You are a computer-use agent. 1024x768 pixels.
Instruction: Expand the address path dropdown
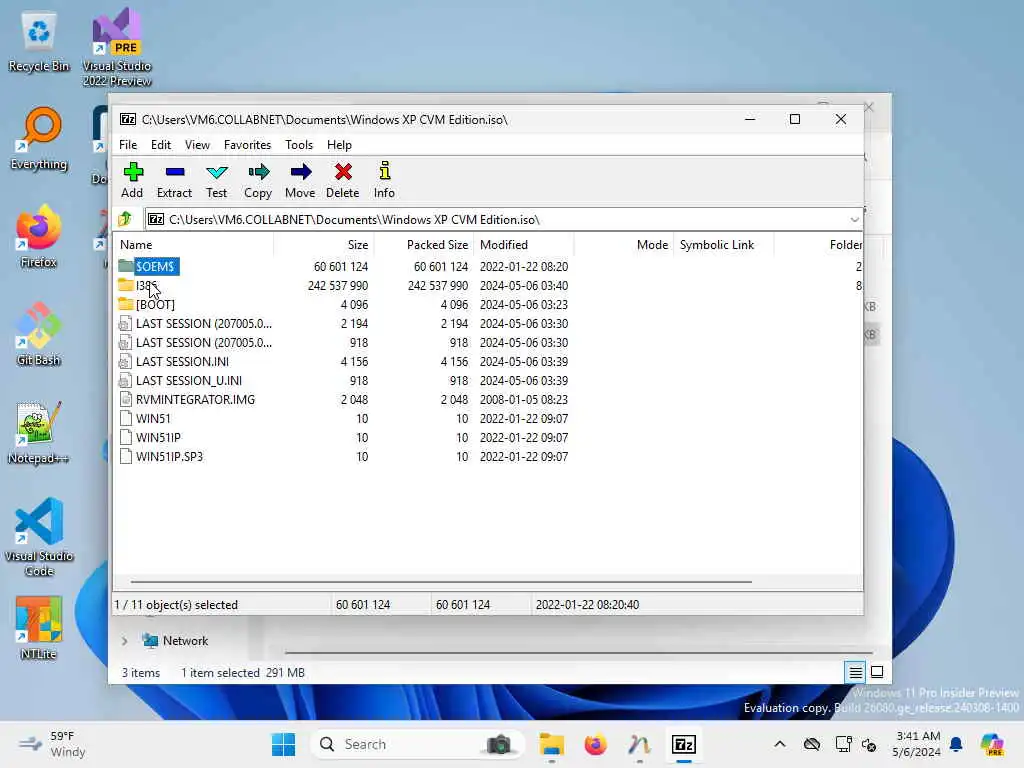coord(854,219)
